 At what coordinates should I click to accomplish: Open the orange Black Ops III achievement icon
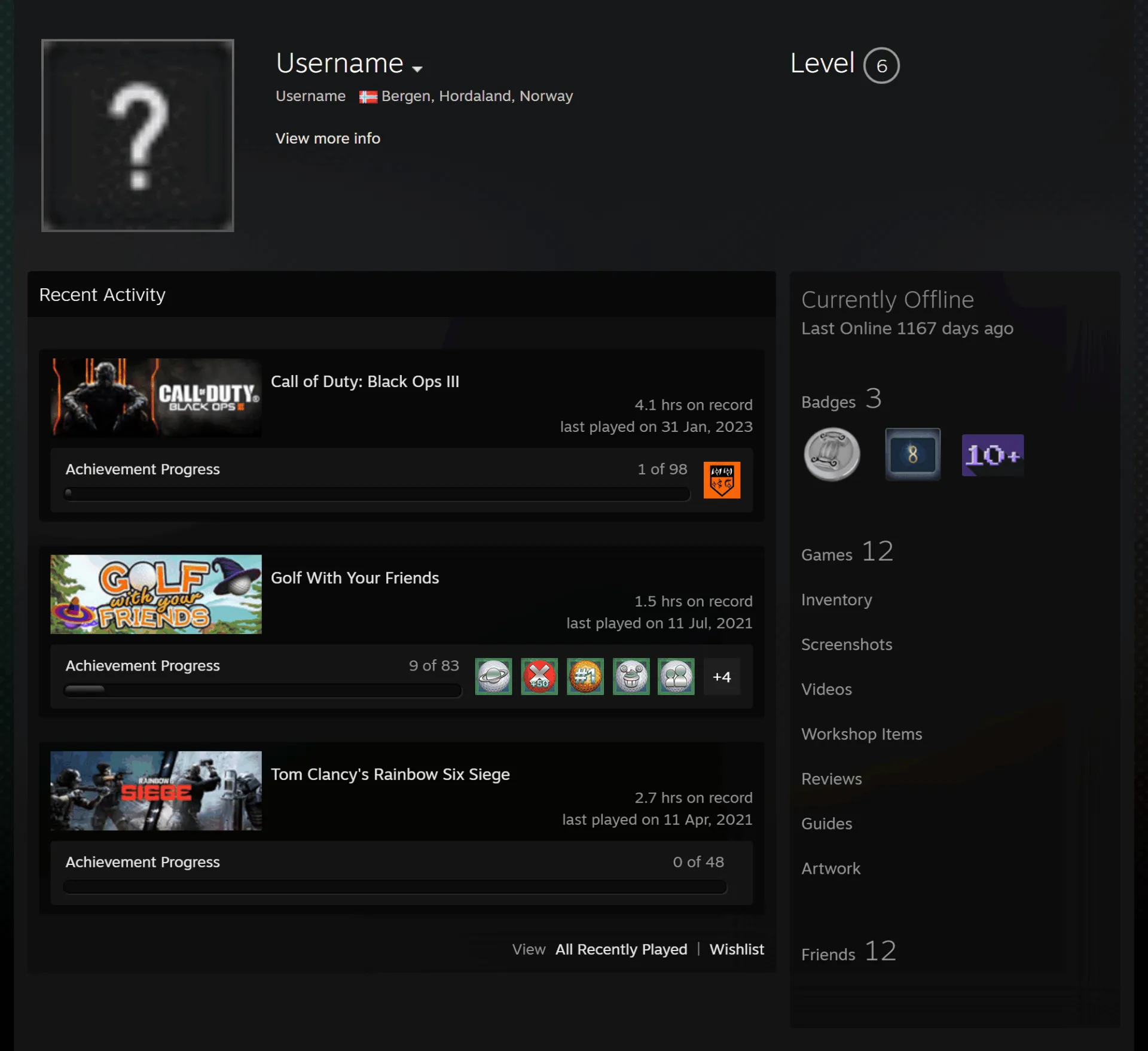(722, 480)
